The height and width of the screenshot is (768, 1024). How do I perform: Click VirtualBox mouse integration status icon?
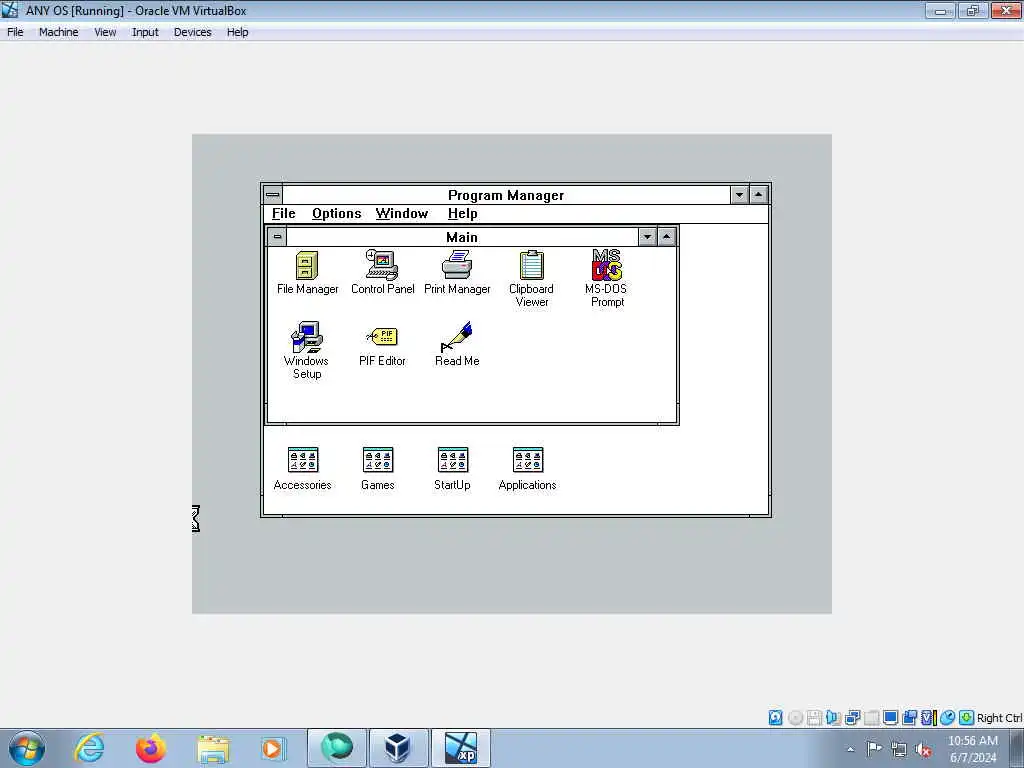[947, 718]
